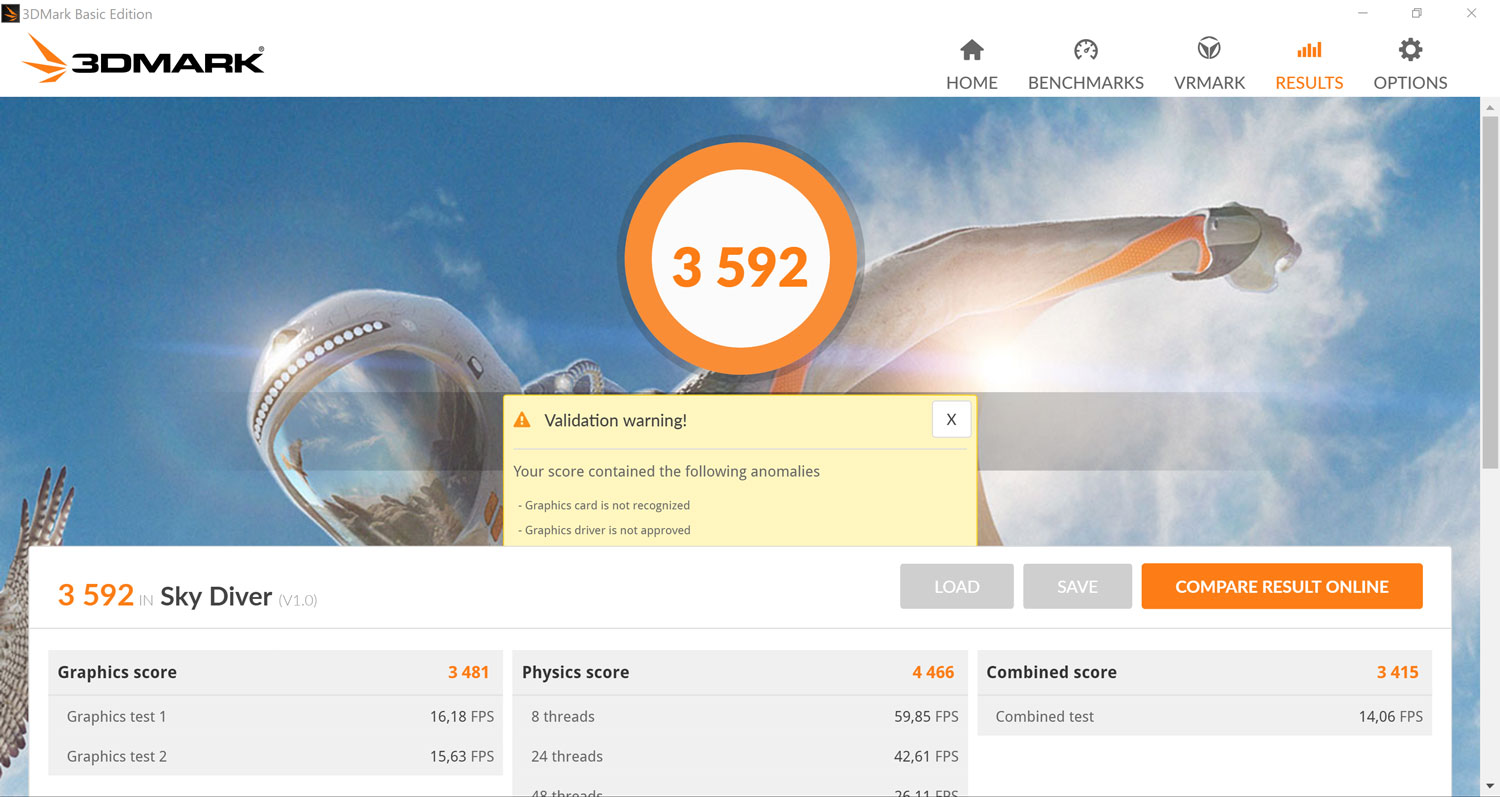The image size is (1500, 797).
Task: Click the scrollbar down arrow
Action: pyautogui.click(x=1490, y=787)
